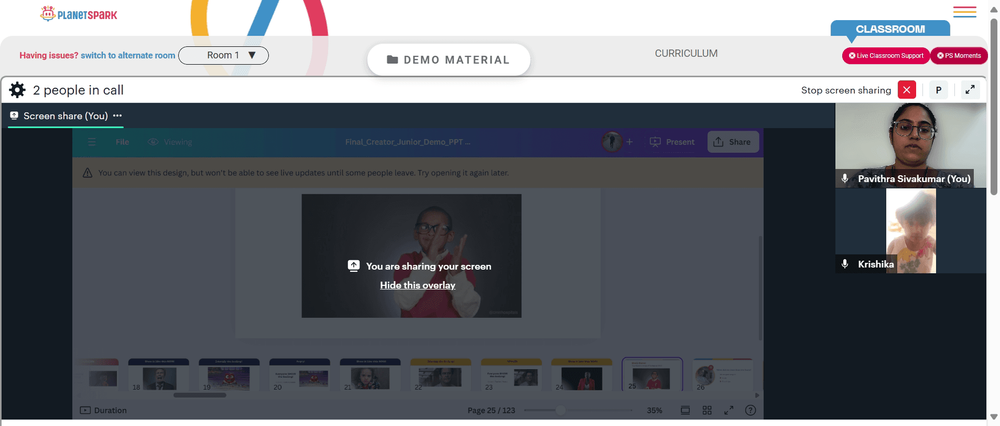The width and height of the screenshot is (1000, 426).
Task: Select slide 20 thumbnail
Action: coord(300,375)
